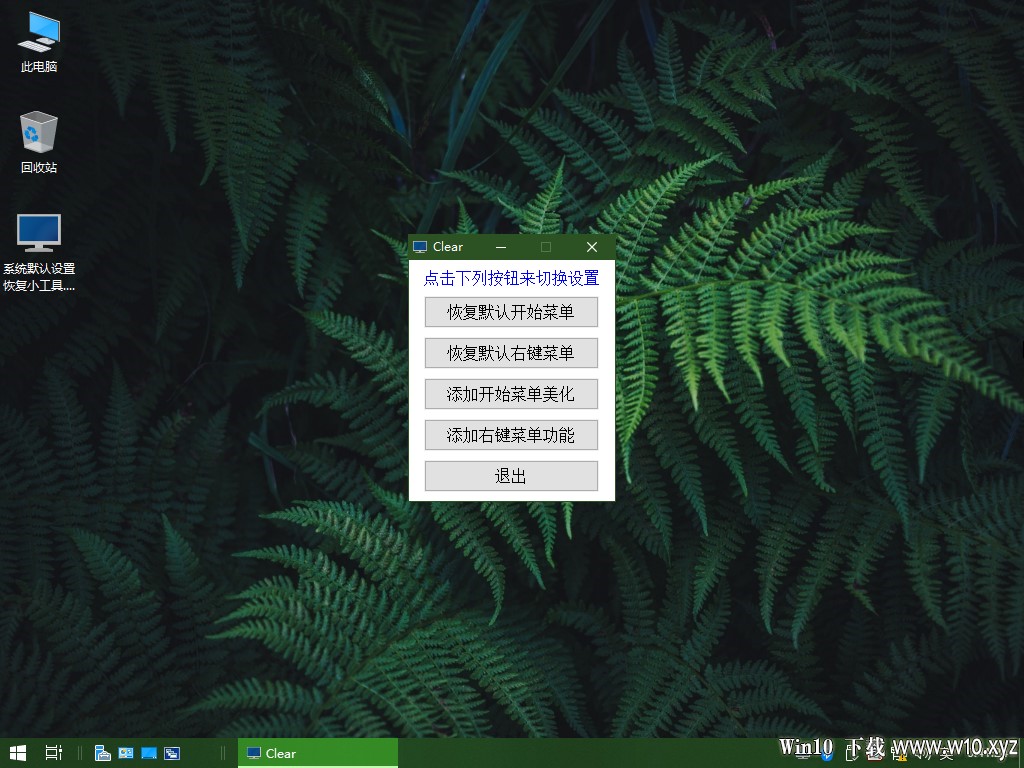The width and height of the screenshot is (1024, 768).
Task: Close the Clear window
Action: [x=592, y=247]
